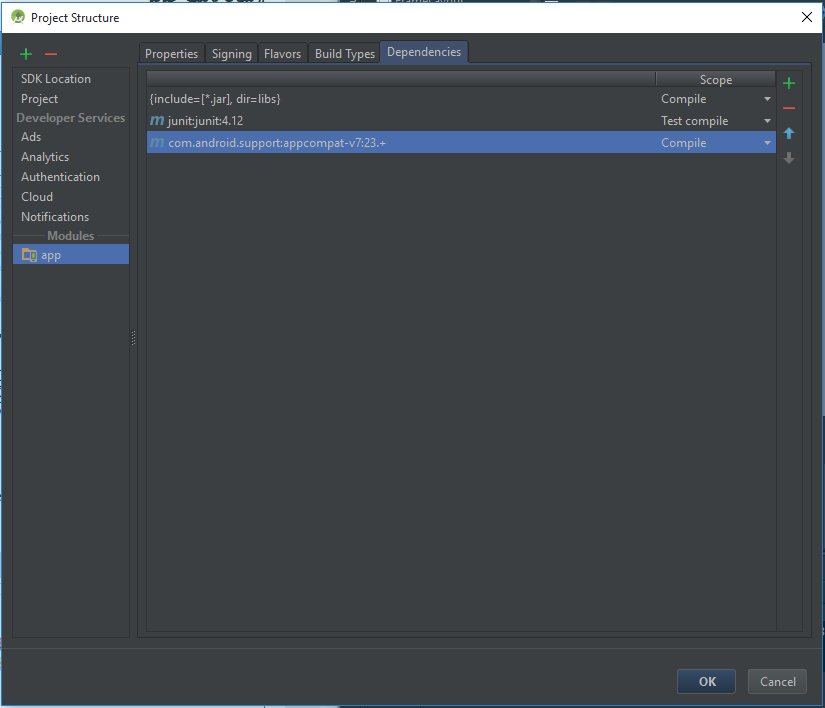Close the Project Structure dialog
Viewport: 825px width, 708px height.
[x=807, y=17]
